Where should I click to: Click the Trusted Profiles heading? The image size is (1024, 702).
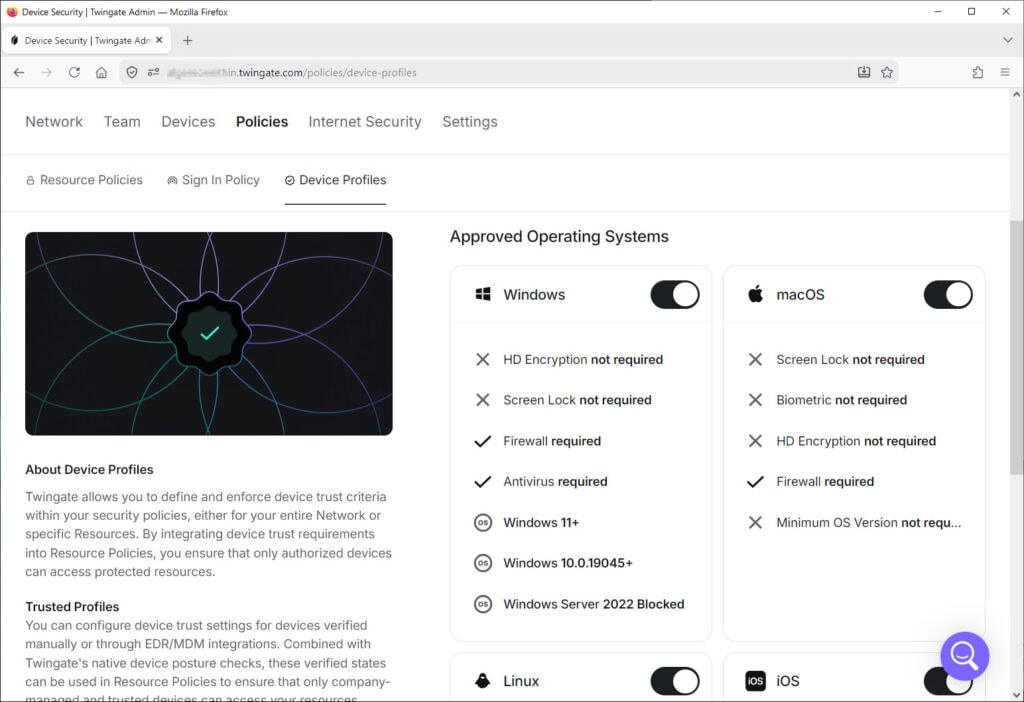(72, 607)
